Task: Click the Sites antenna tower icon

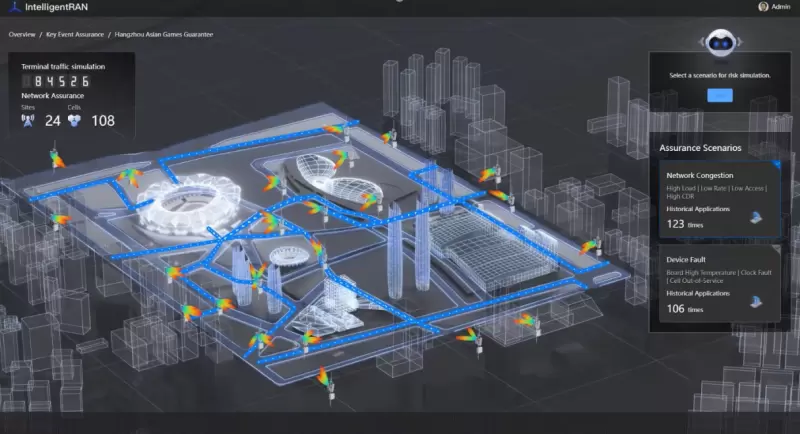Action: pyautogui.click(x=28, y=121)
